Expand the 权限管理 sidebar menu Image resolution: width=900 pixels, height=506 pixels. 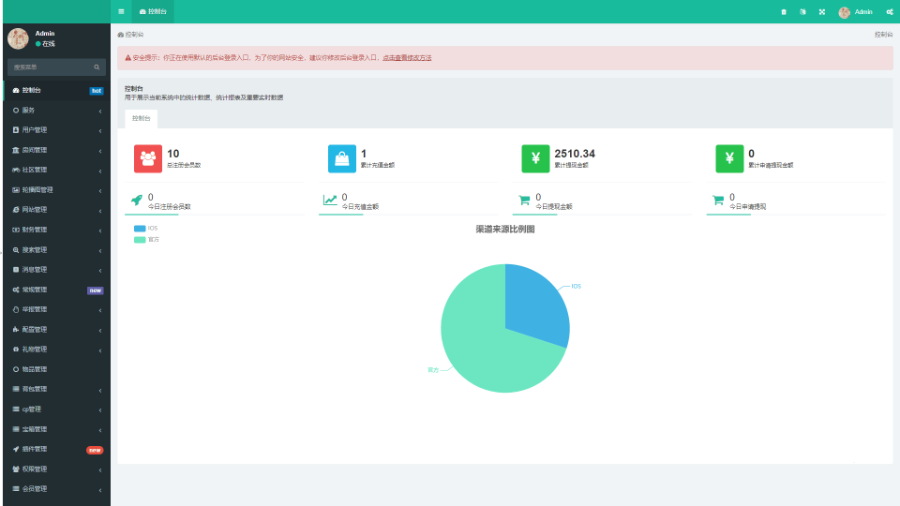tap(55, 469)
